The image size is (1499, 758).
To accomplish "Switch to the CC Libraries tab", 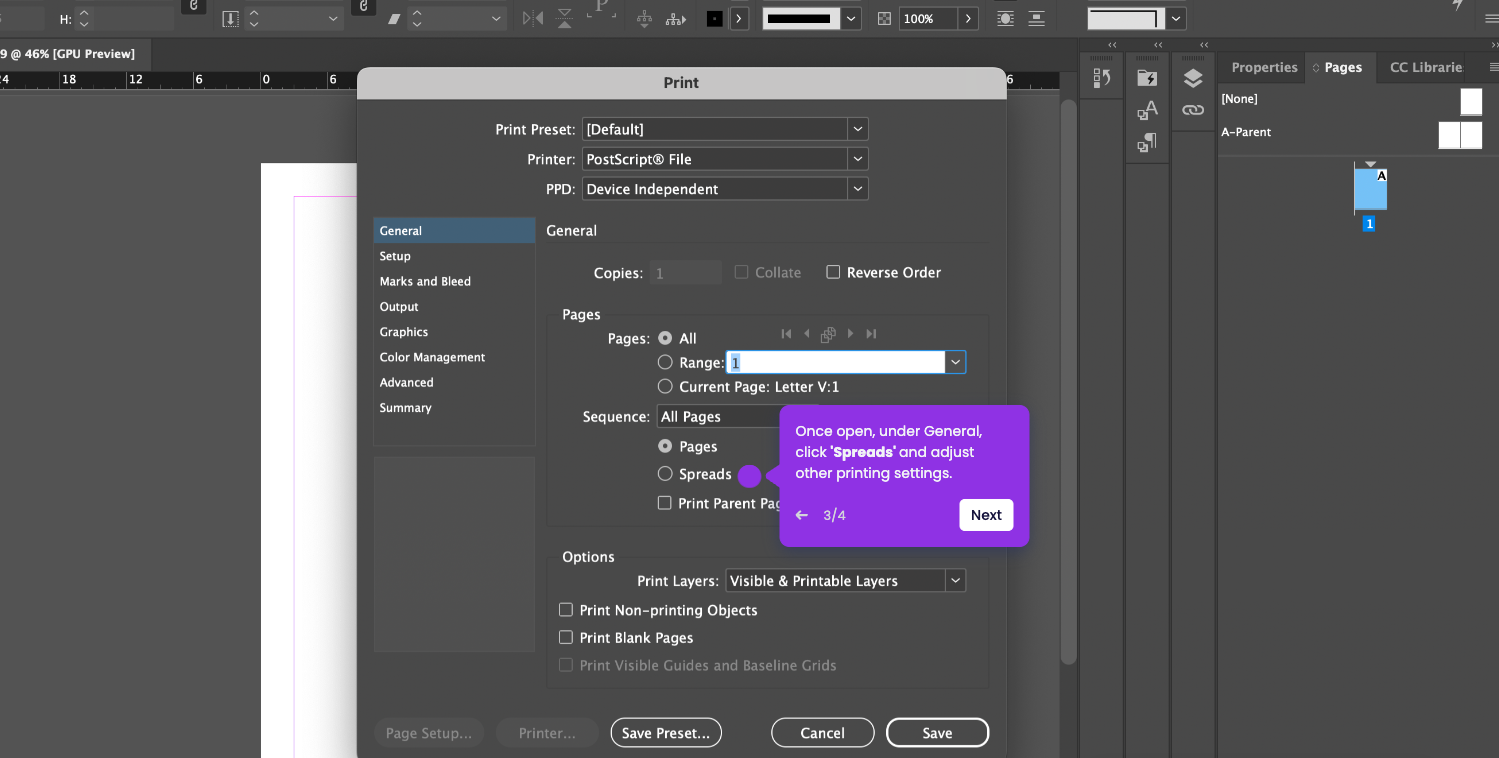I will point(1426,67).
